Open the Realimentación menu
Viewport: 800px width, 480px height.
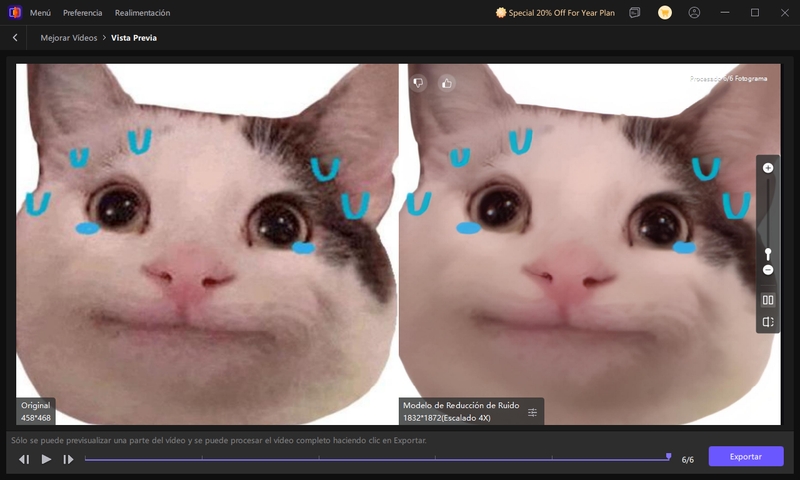point(142,13)
